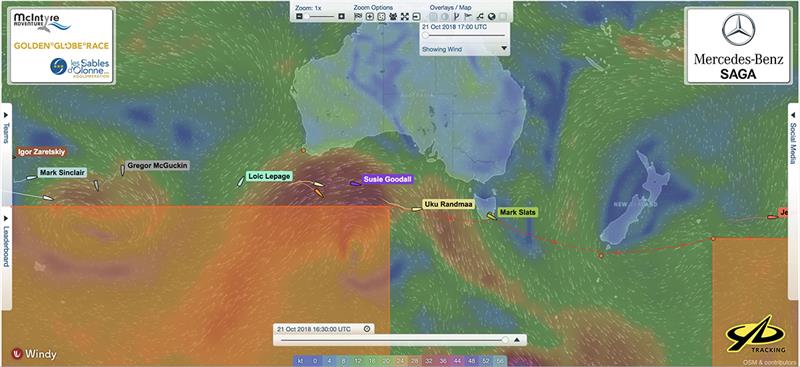Click the Golden Globe Race logo
The image size is (800, 367).
(62, 46)
